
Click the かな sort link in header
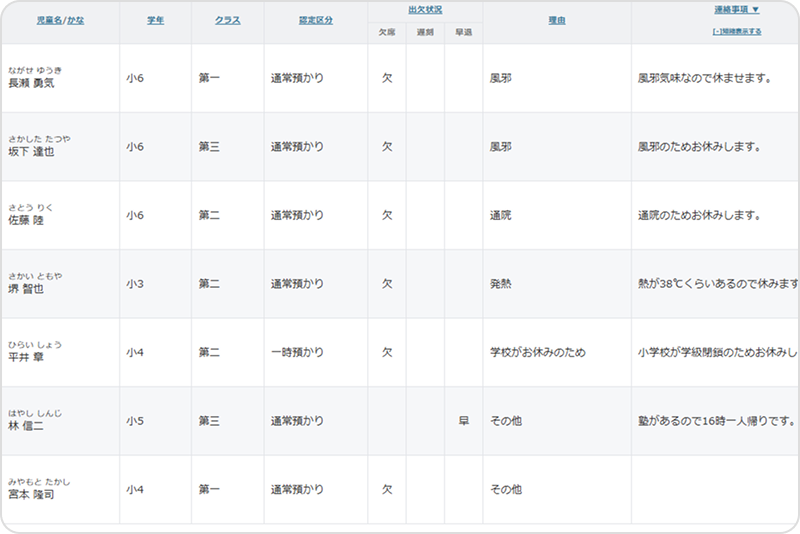tap(76, 21)
